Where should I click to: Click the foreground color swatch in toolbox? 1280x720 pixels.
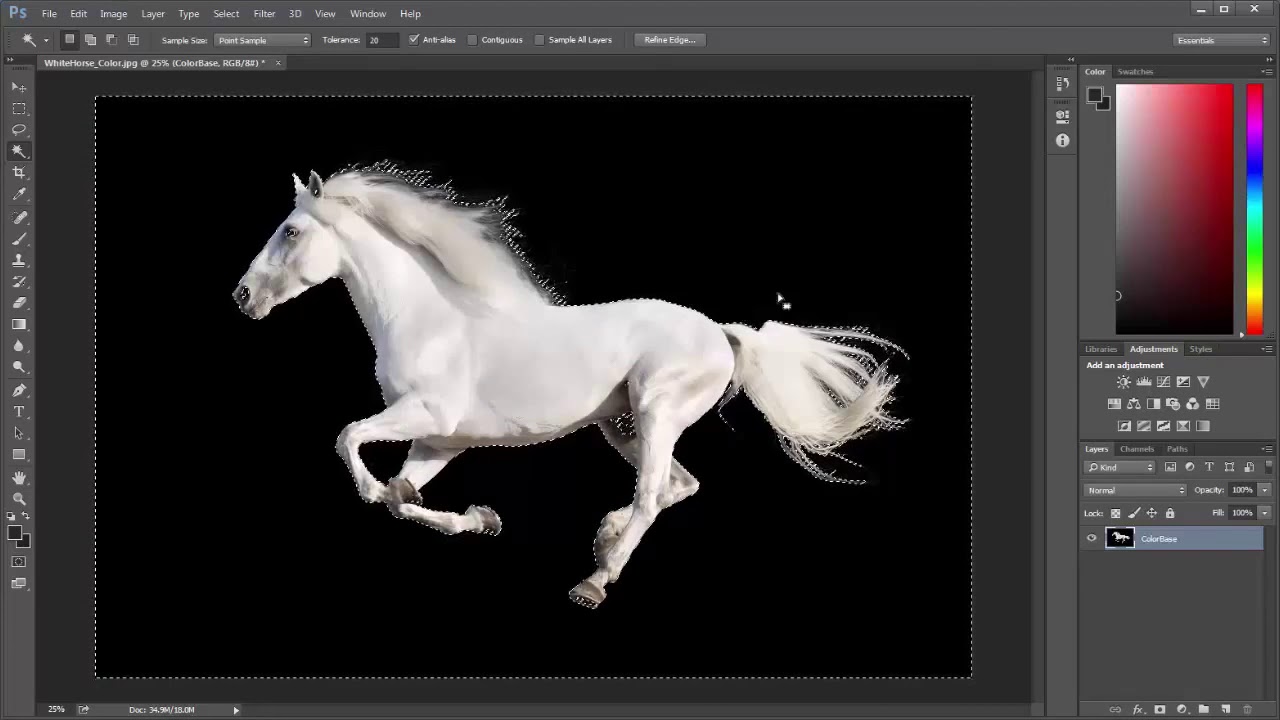pyautogui.click(x=15, y=534)
